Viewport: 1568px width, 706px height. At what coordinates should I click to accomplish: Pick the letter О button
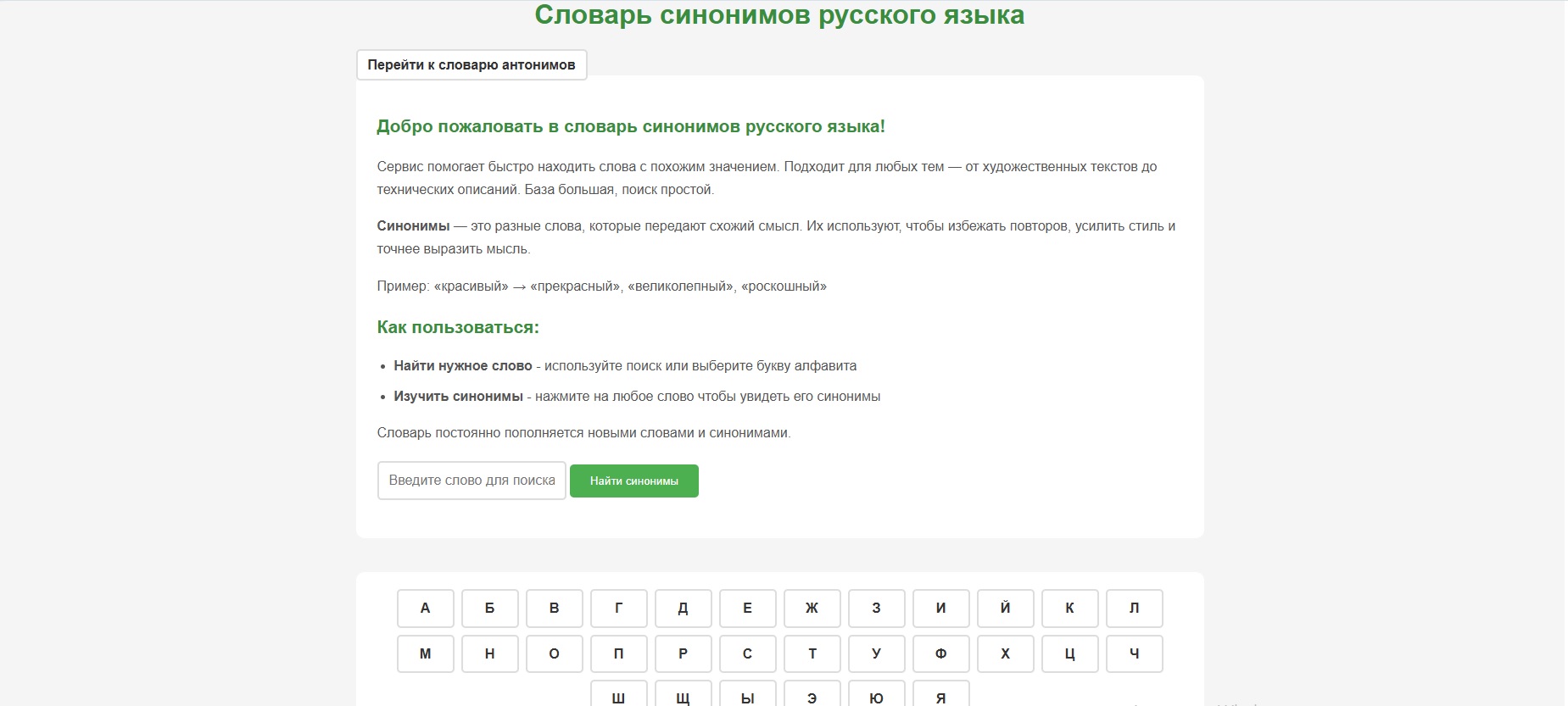(555, 654)
